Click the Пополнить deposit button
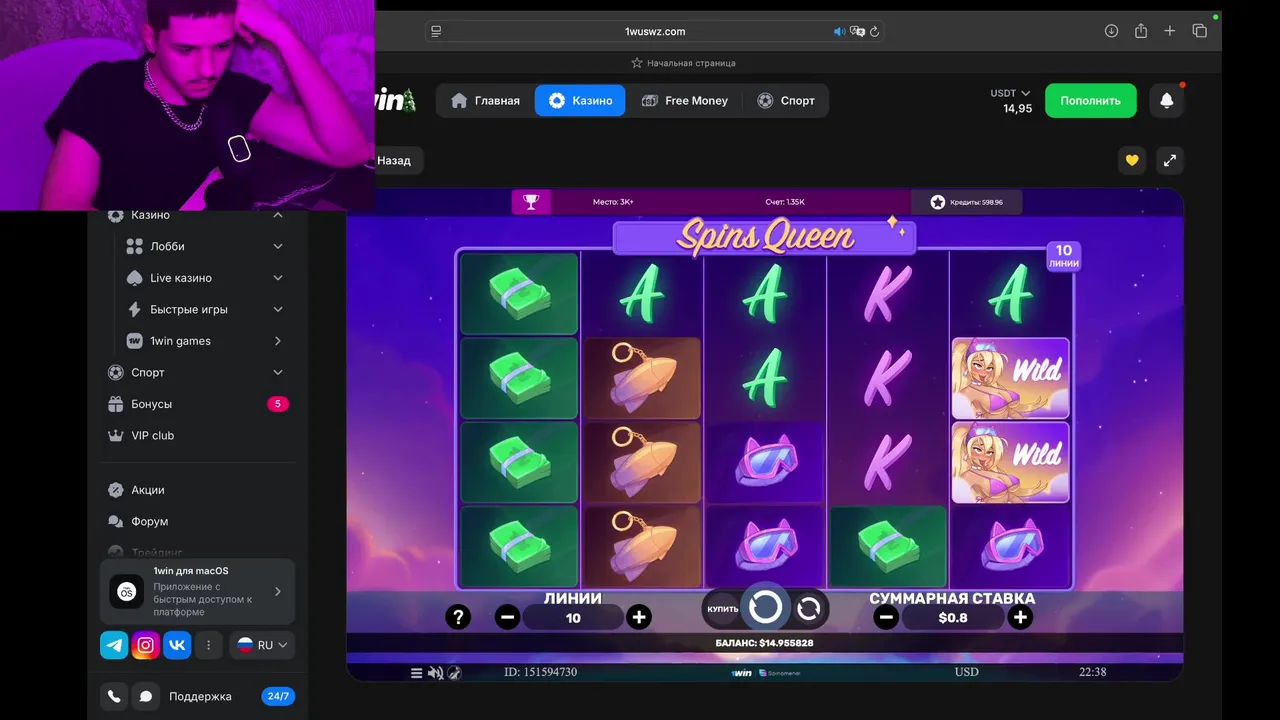The image size is (1280, 720). coord(1091,101)
